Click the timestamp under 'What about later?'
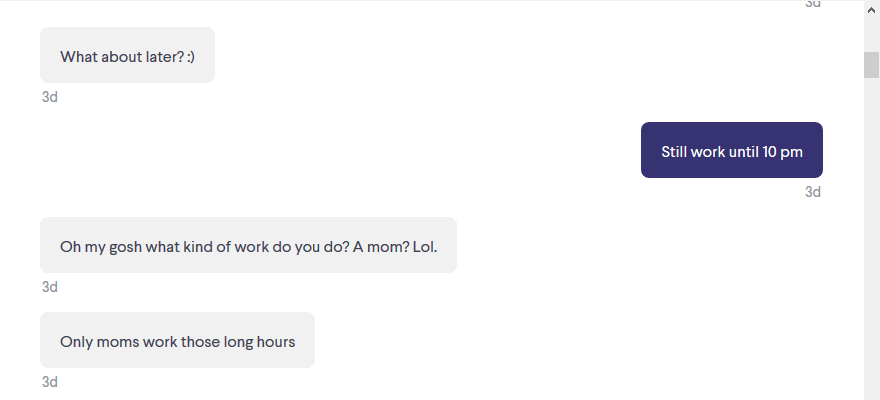This screenshot has width=880, height=400. (x=50, y=97)
